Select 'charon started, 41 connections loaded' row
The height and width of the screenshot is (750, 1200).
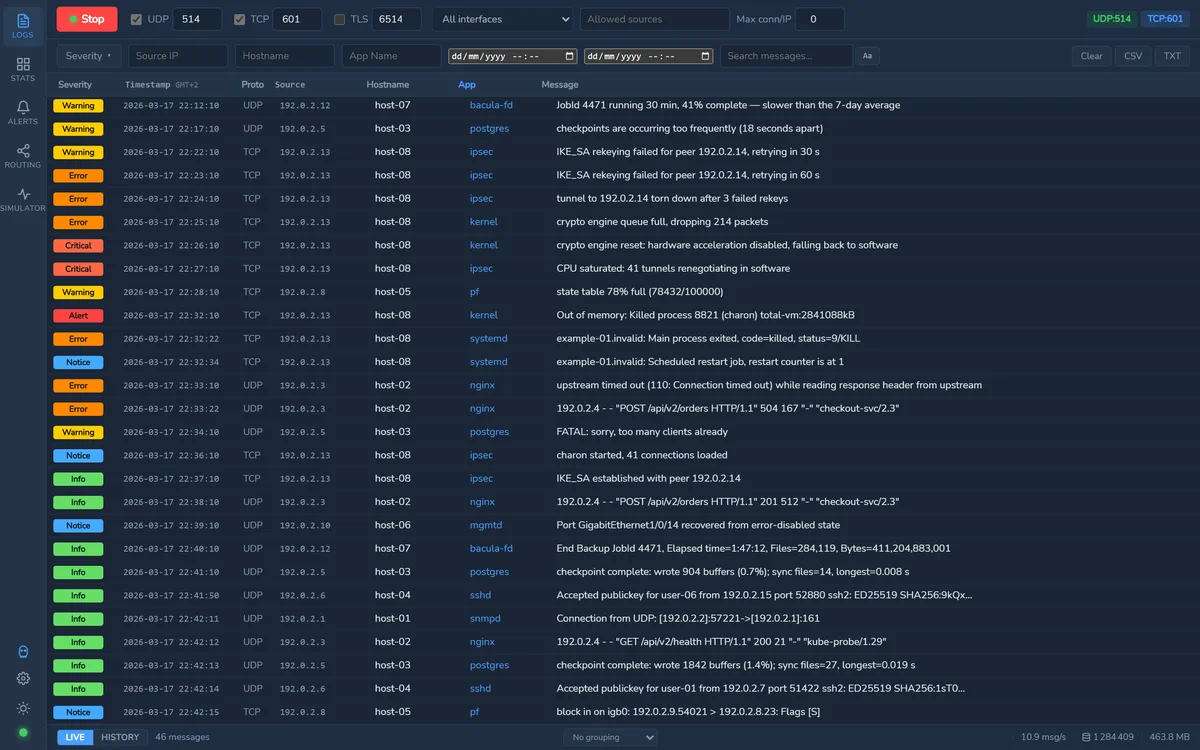coord(623,455)
